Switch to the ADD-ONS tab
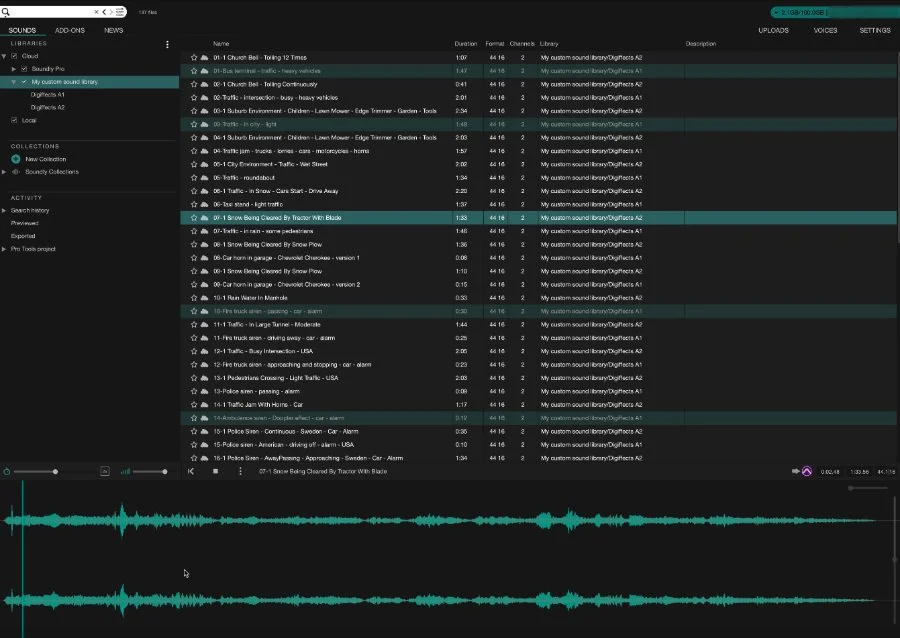The image size is (900, 638). (69, 30)
